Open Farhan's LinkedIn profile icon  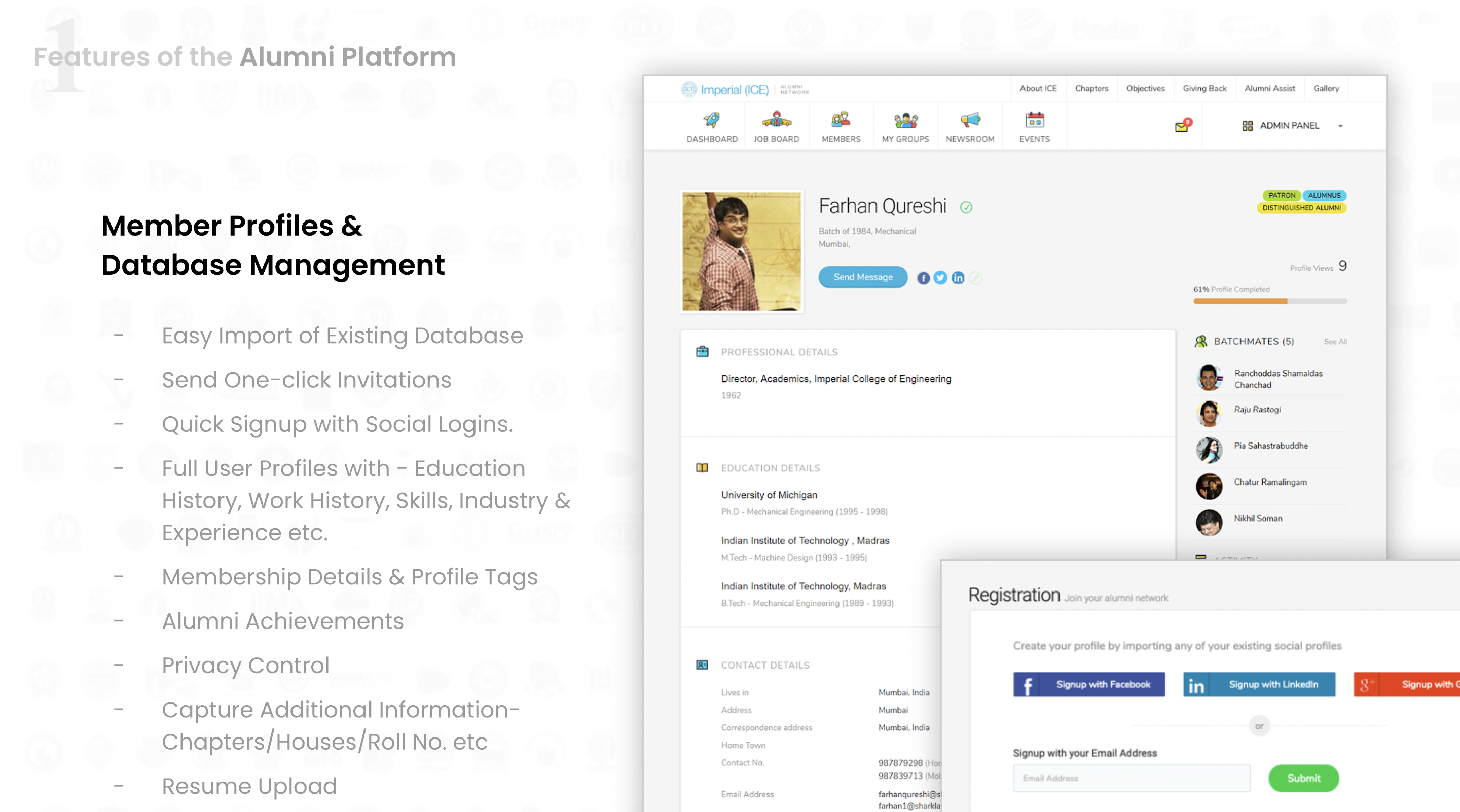click(958, 278)
